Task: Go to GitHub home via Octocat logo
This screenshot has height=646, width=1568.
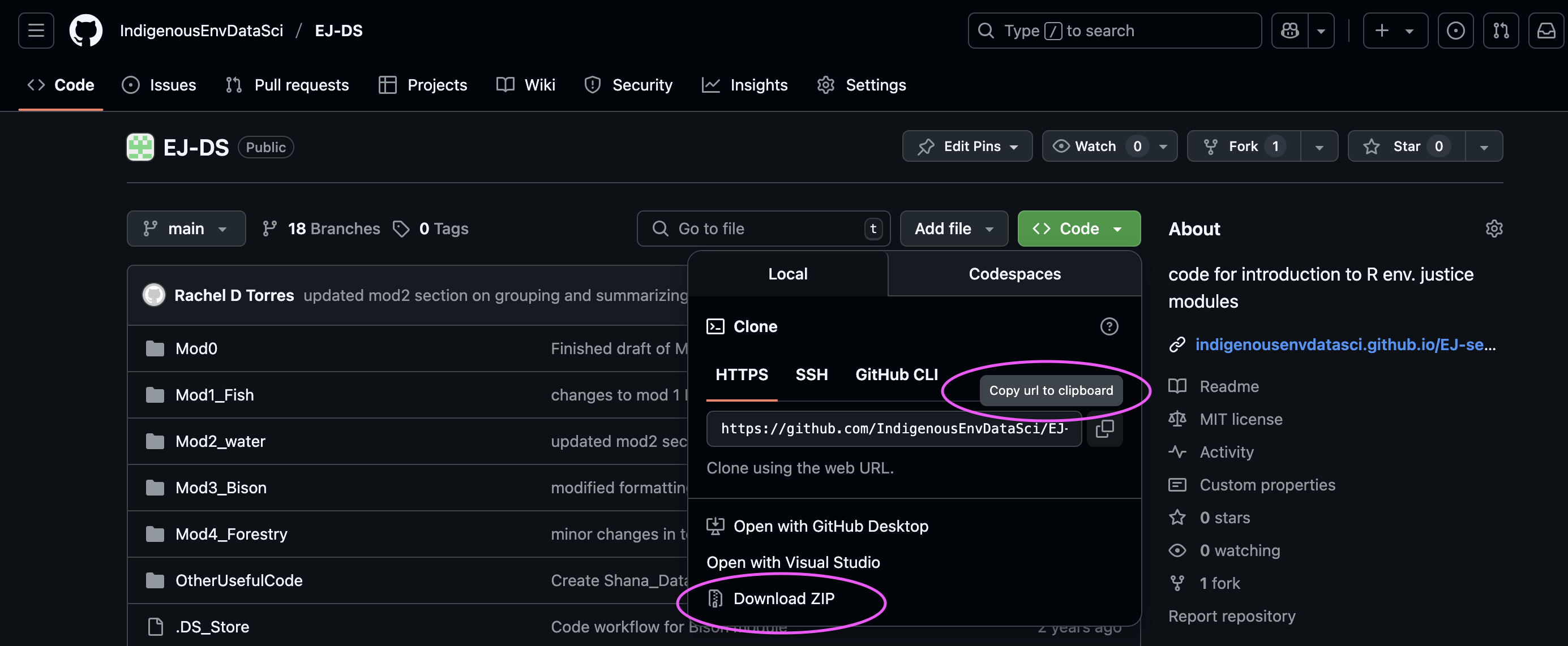Action: [x=86, y=31]
